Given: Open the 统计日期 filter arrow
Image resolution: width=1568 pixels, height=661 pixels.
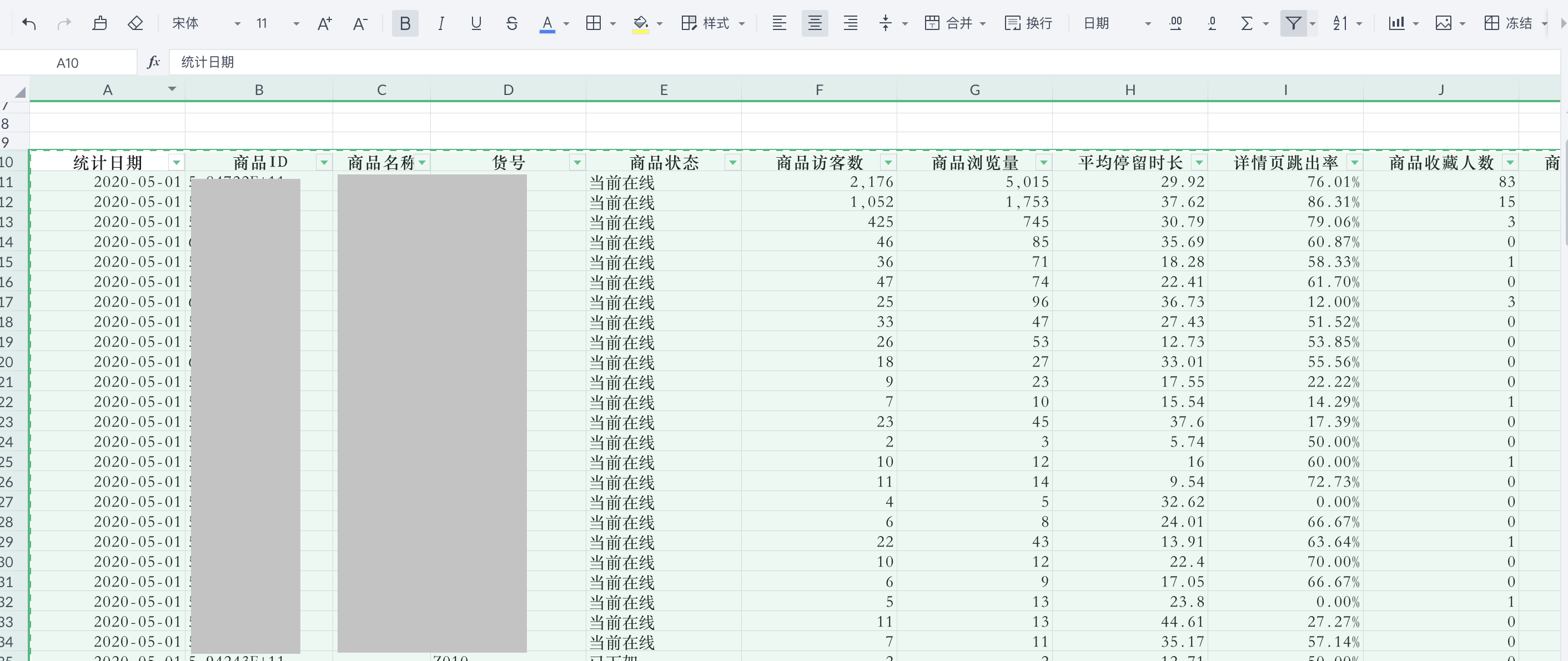Looking at the screenshot, I should tap(177, 163).
